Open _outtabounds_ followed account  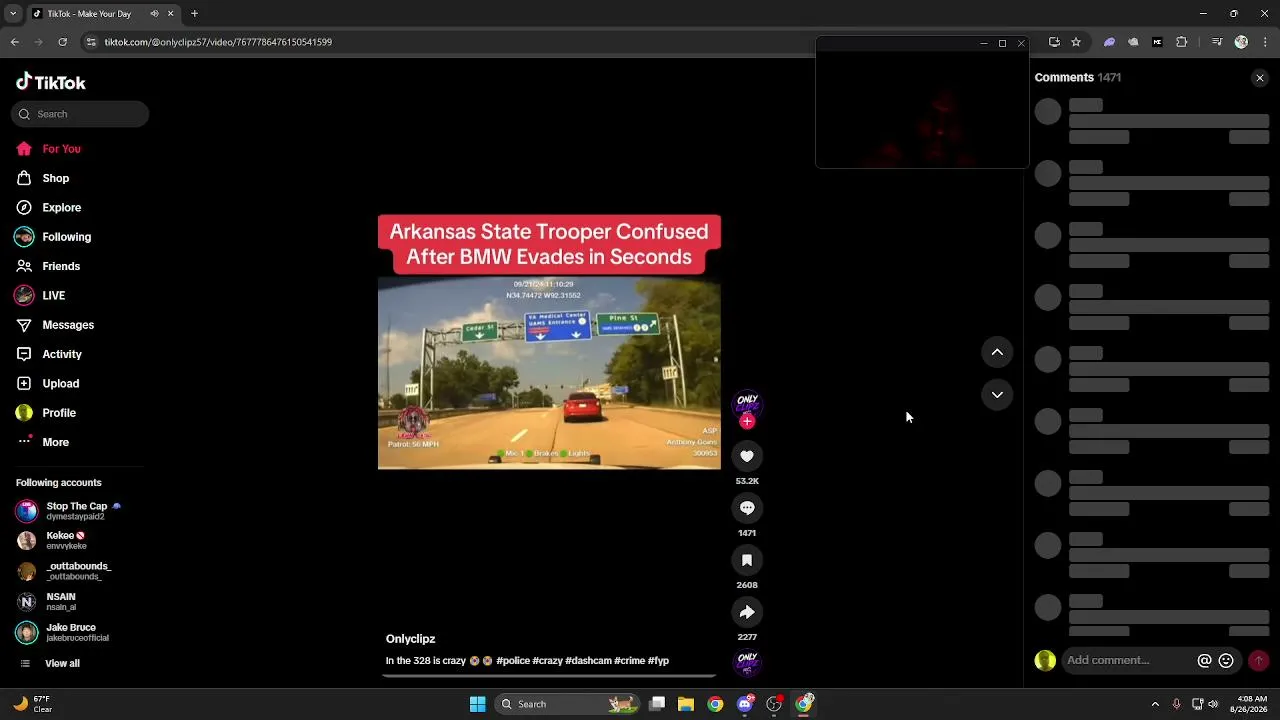click(x=64, y=571)
